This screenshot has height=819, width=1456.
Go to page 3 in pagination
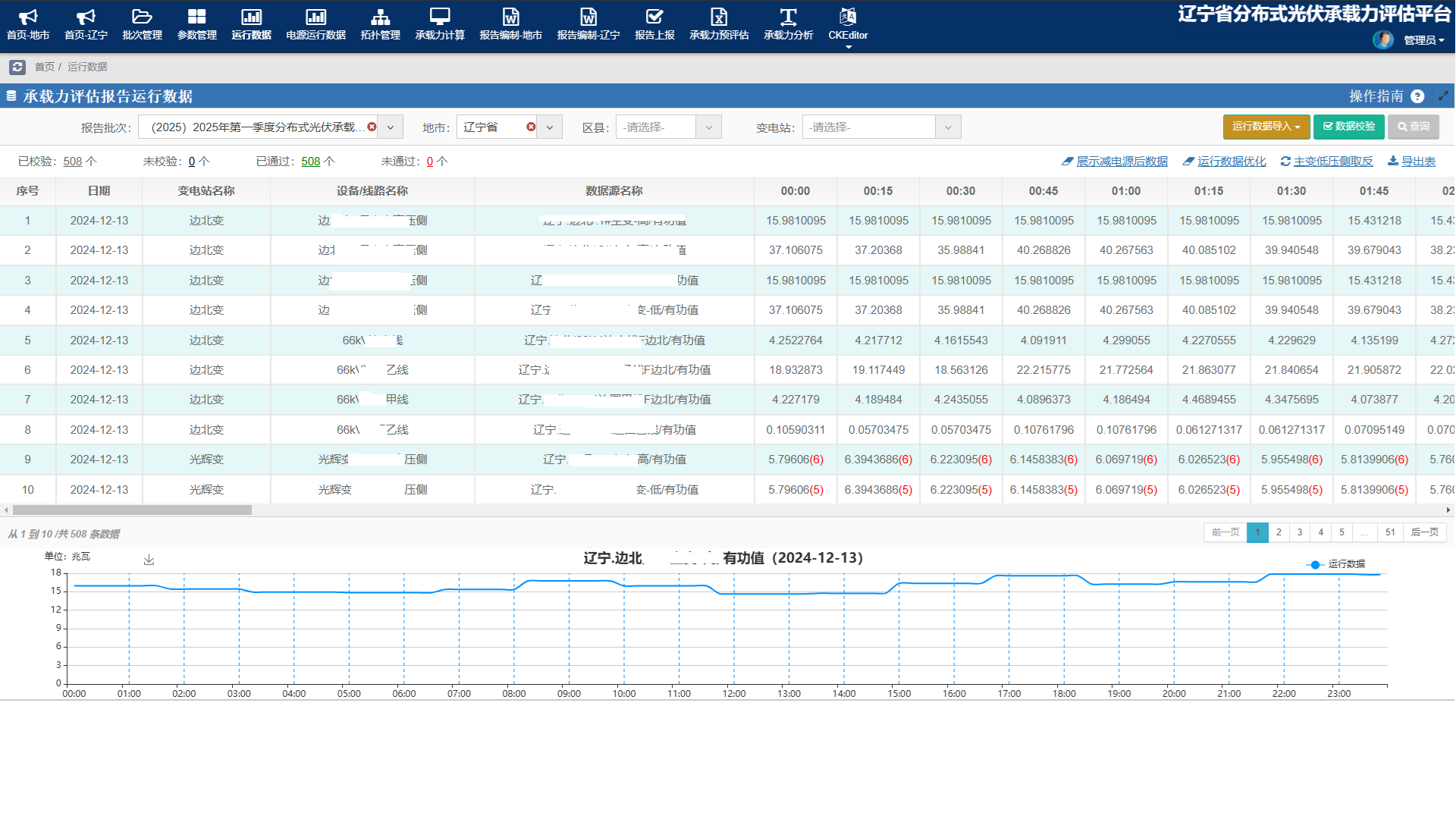point(1300,532)
